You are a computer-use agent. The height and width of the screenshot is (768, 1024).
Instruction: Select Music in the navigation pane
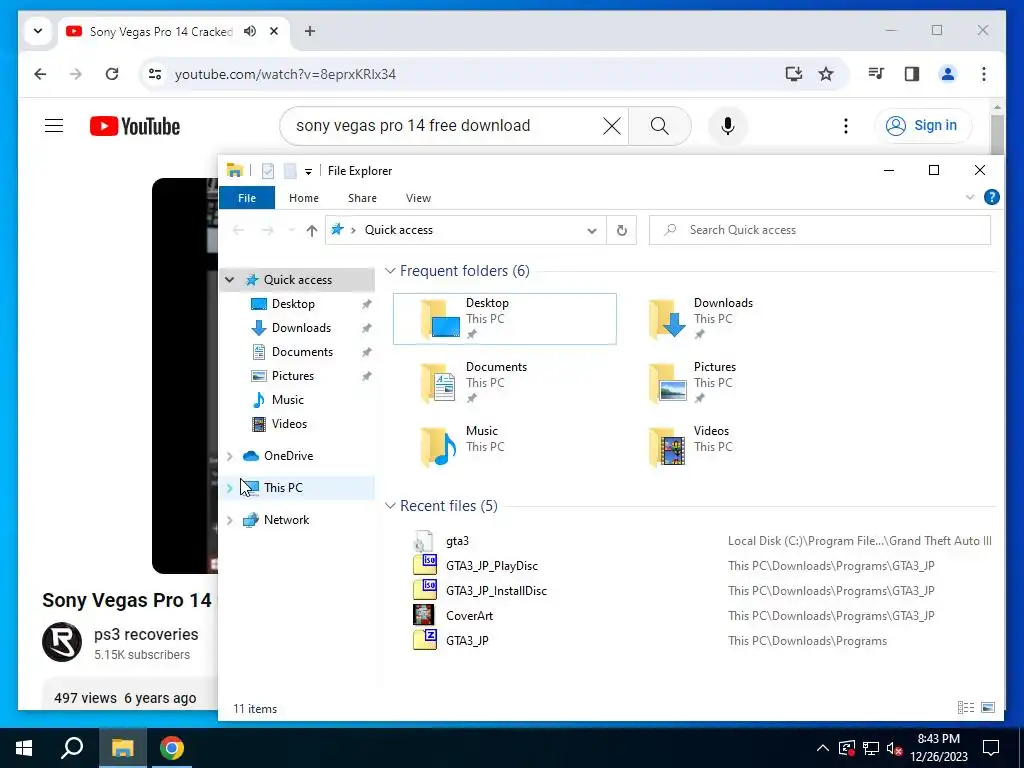coord(287,400)
